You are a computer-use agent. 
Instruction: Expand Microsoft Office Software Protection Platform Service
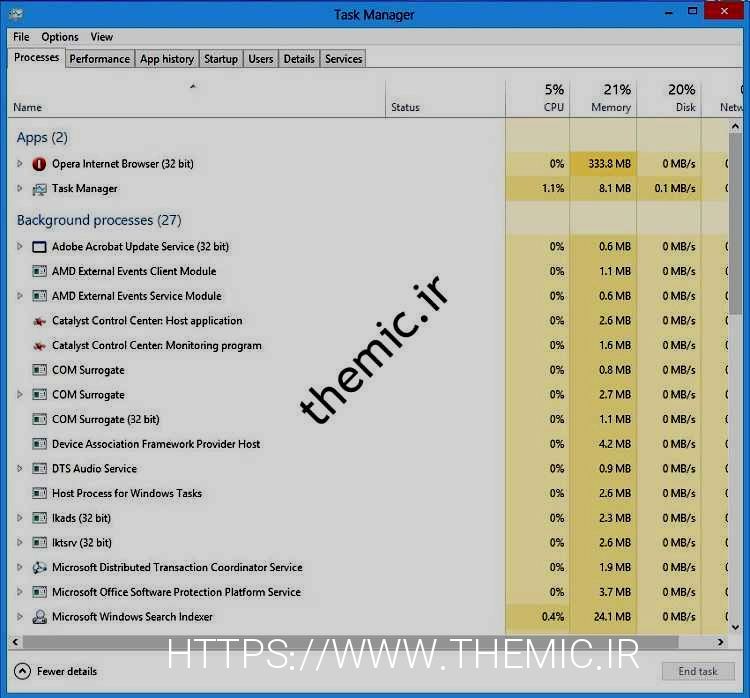(20, 592)
